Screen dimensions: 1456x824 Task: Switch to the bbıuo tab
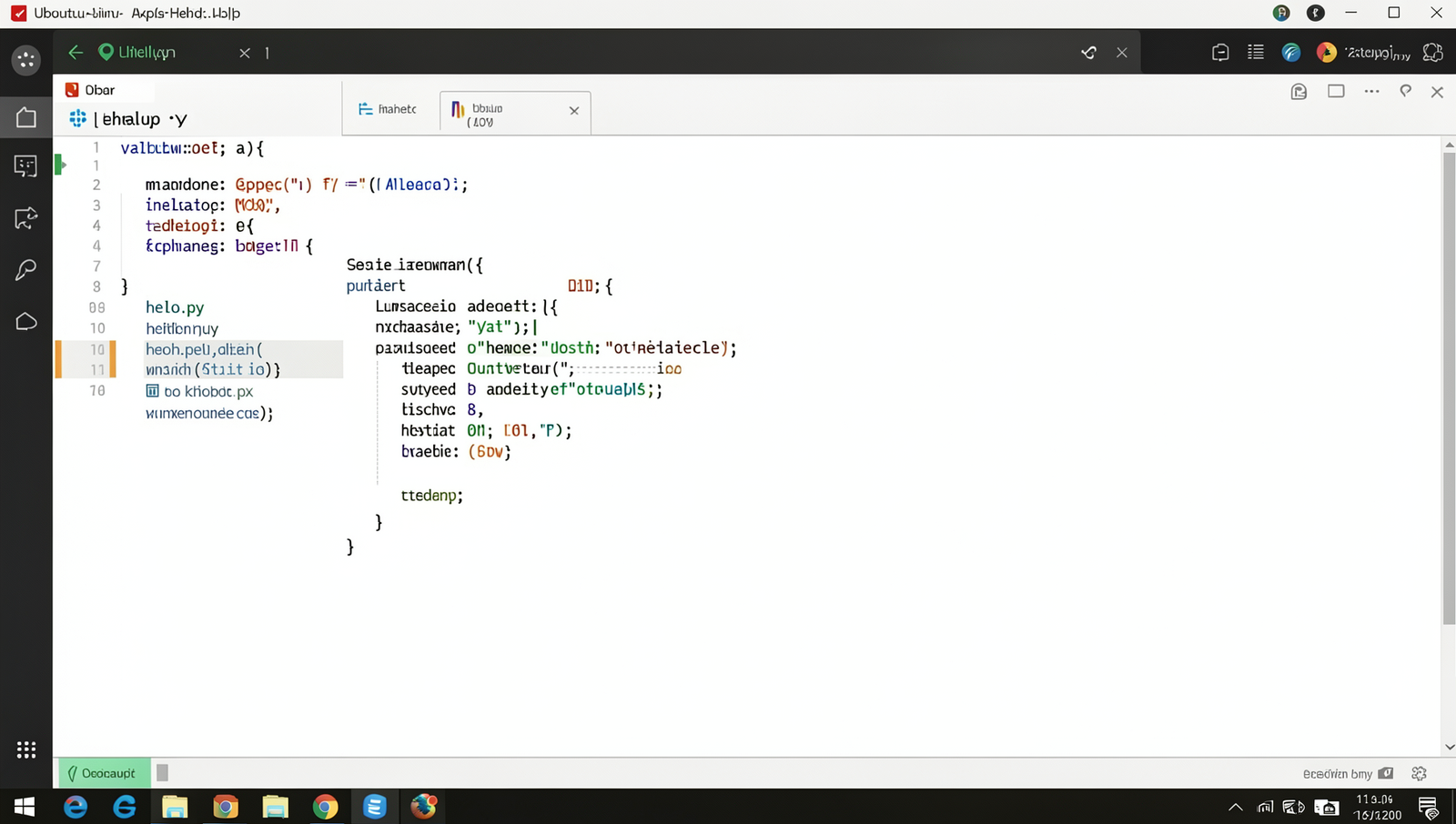click(515, 113)
